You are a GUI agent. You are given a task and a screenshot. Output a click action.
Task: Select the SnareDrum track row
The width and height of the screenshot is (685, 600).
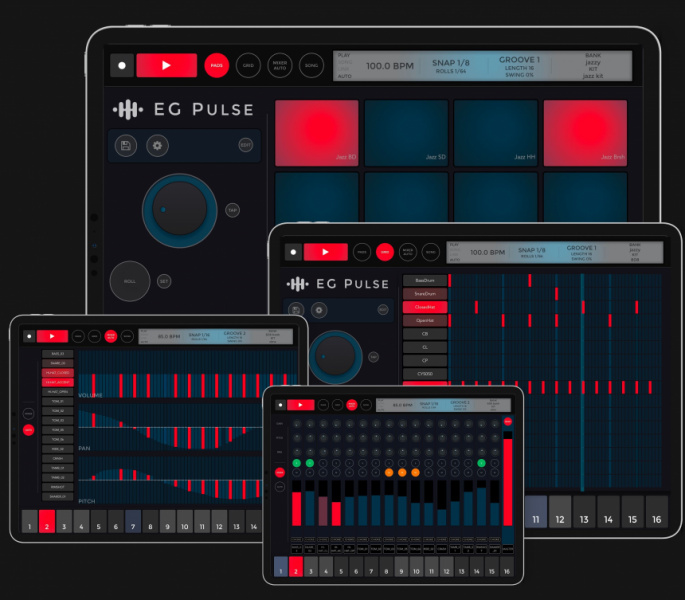425,294
